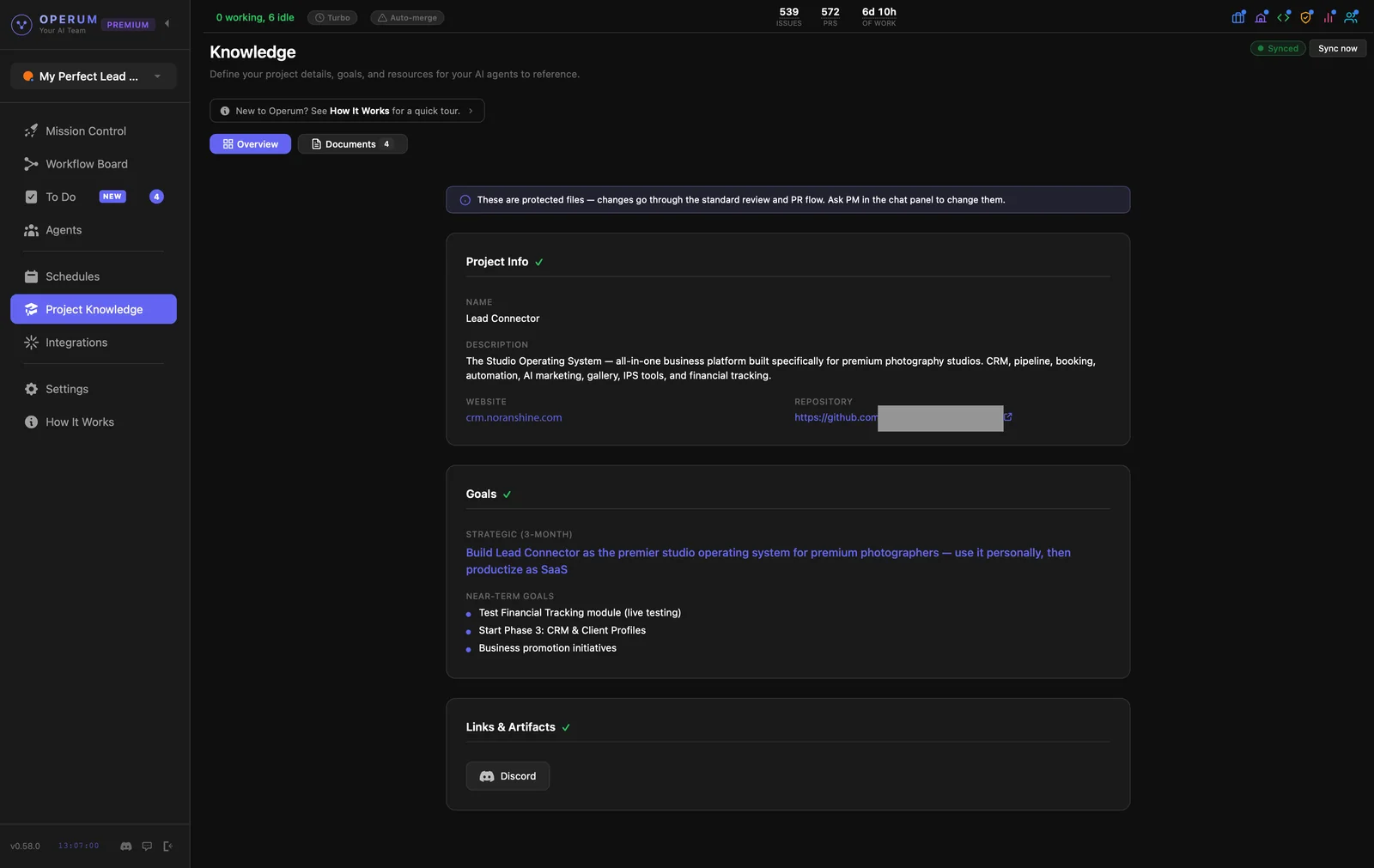Switch to the Overview tab
Viewport: 1374px width, 868px height.
click(250, 144)
